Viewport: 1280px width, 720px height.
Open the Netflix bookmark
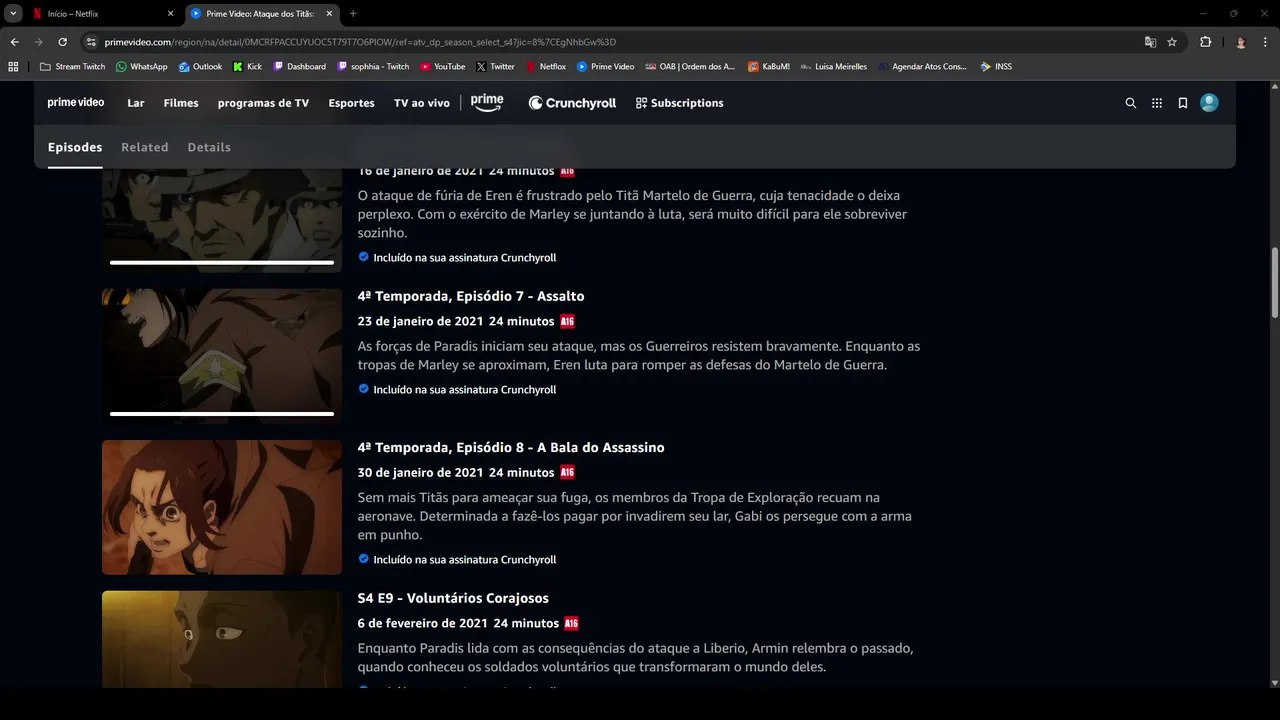[546, 67]
